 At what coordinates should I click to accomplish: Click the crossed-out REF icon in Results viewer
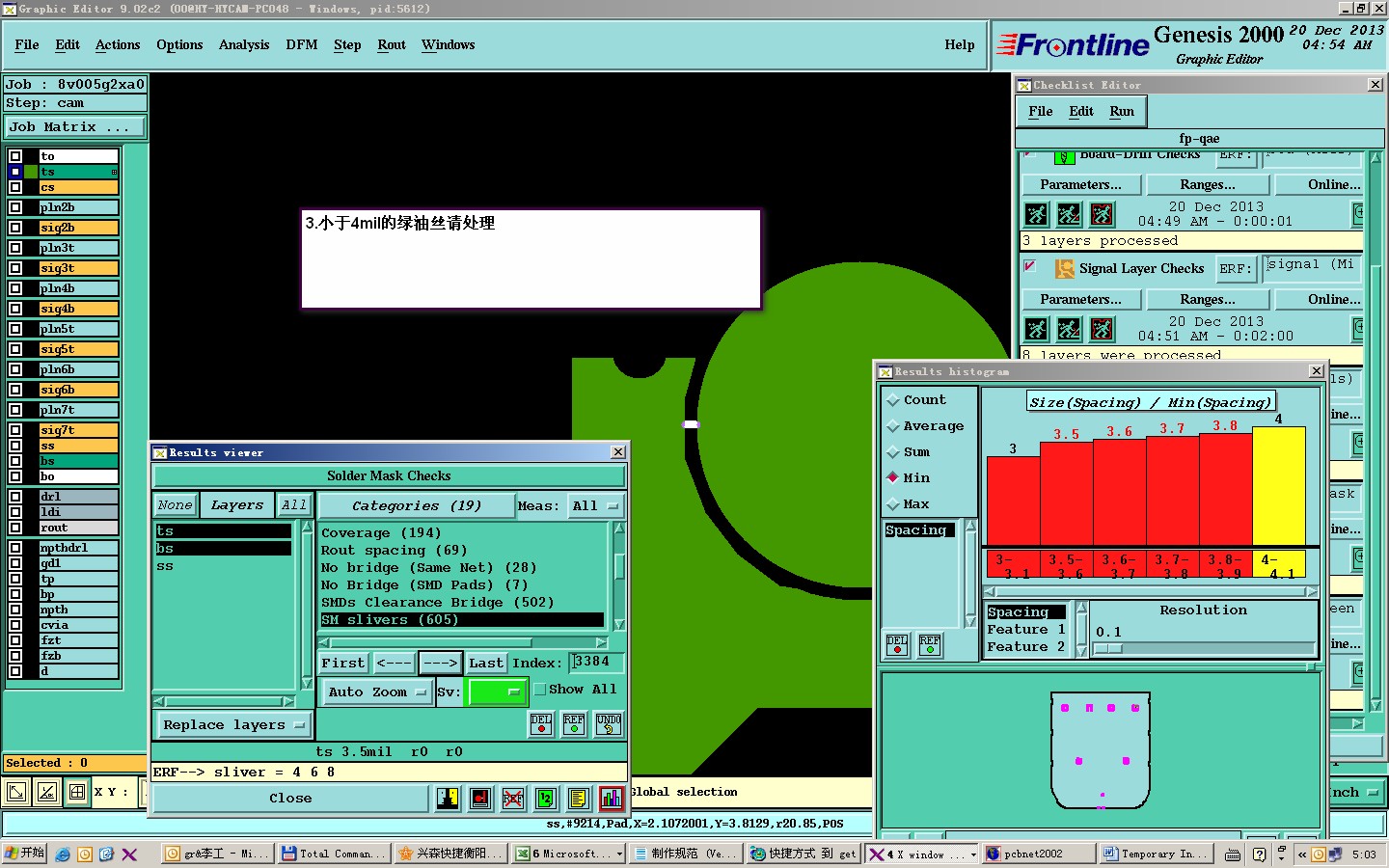point(513,798)
